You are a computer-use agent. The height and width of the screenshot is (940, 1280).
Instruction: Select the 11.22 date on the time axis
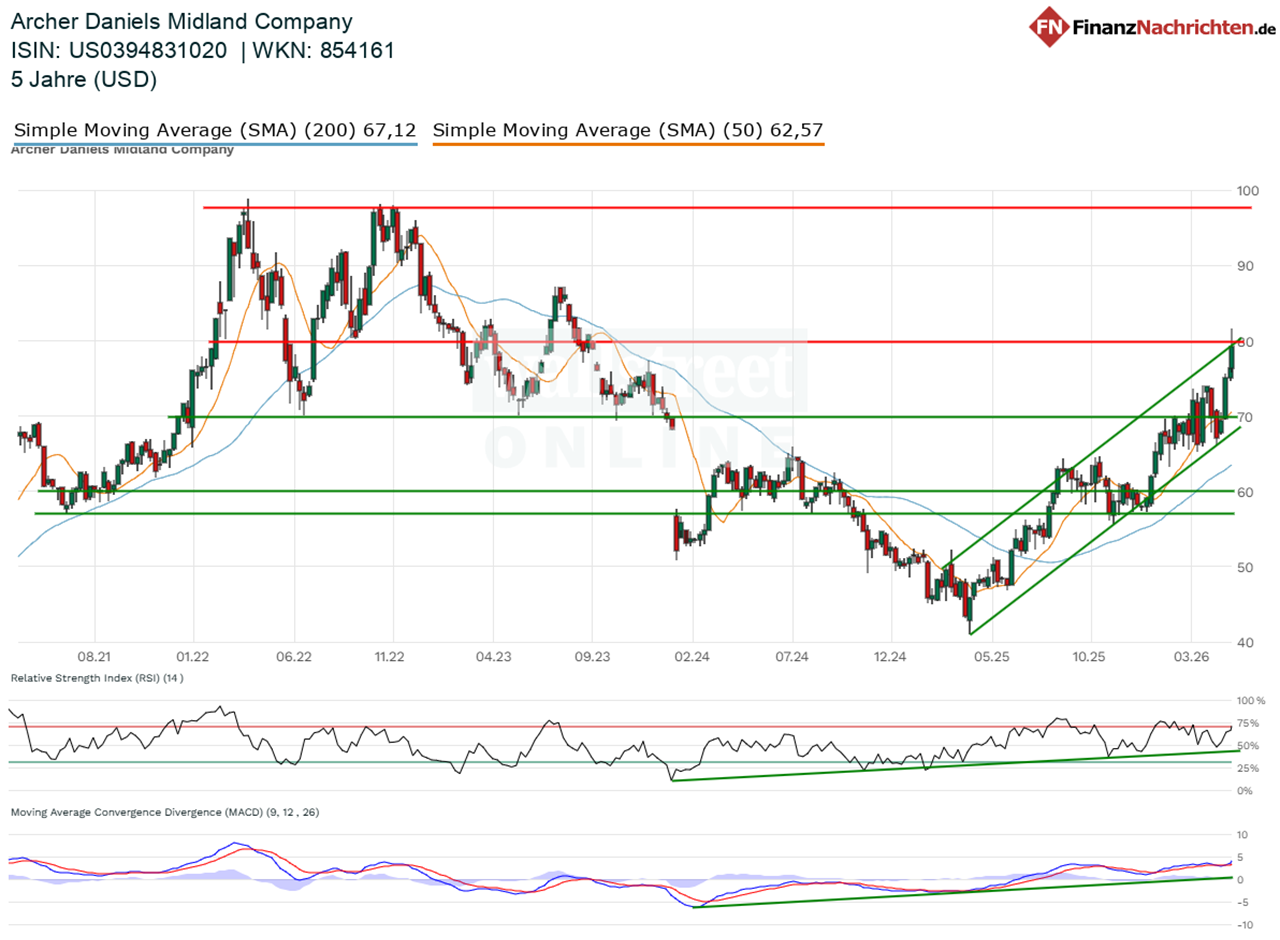[x=391, y=657]
